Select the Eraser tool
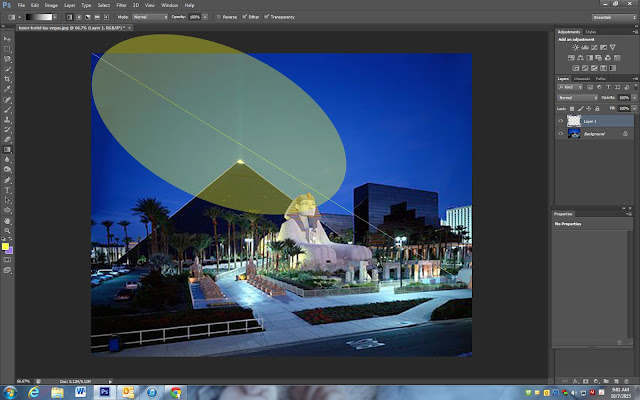This screenshot has height=400, width=640. tap(7, 140)
